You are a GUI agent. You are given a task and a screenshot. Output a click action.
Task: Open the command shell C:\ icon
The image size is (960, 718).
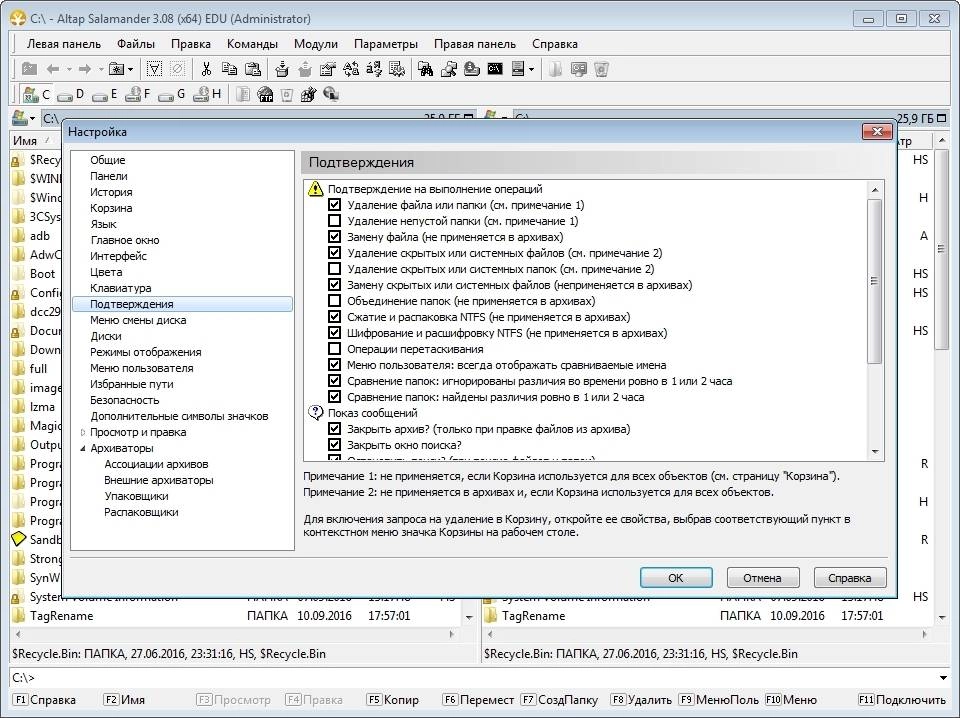pos(495,69)
